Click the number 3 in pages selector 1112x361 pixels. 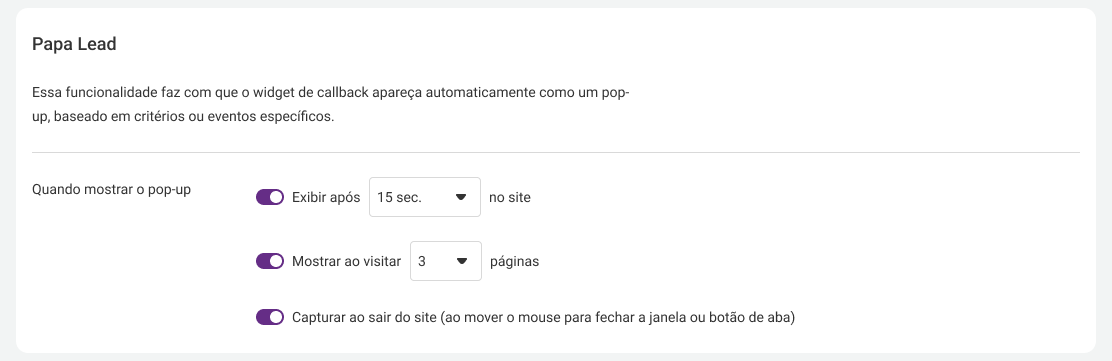[422, 261]
